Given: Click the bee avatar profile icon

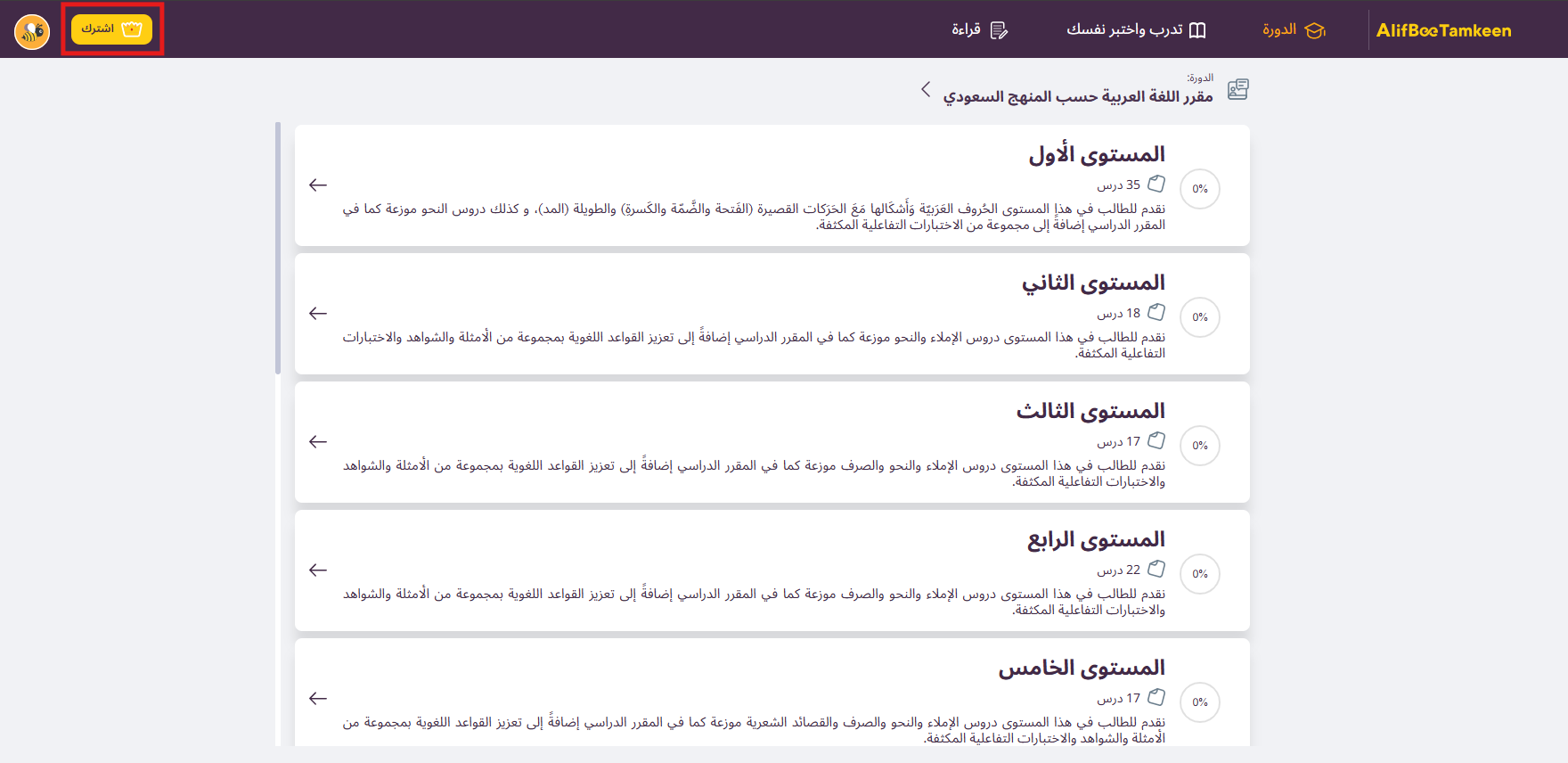Looking at the screenshot, I should [32, 32].
